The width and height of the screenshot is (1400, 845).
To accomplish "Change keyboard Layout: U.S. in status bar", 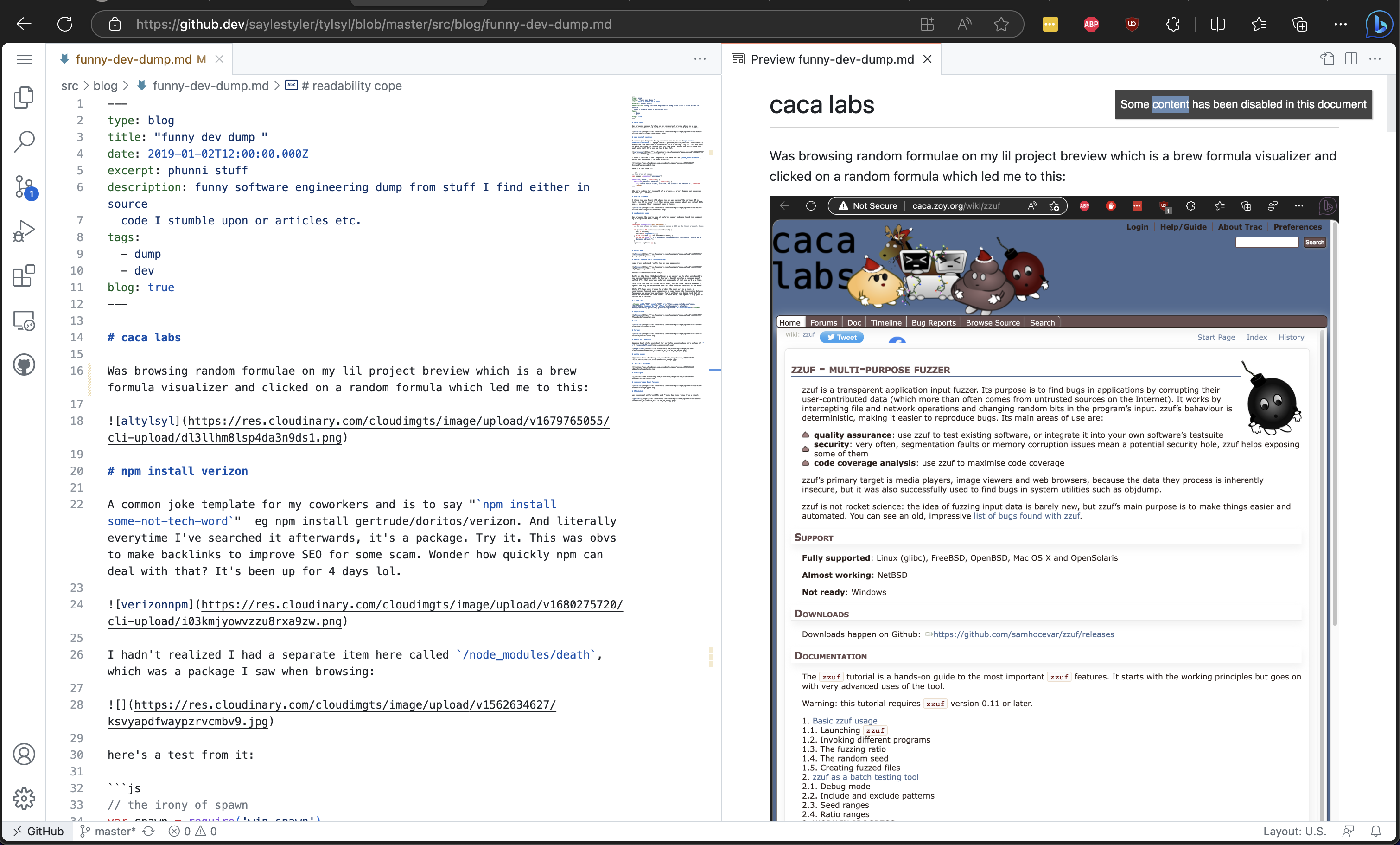I will pos(1294,832).
